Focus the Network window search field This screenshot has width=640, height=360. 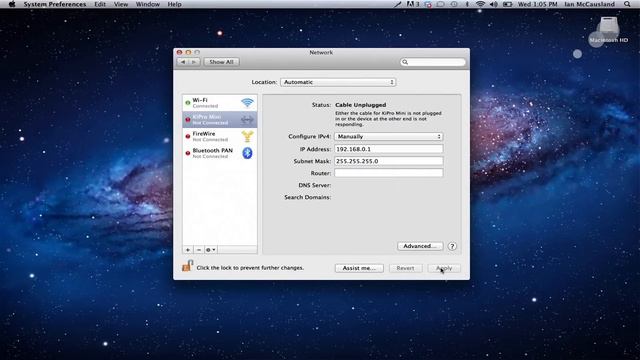coord(433,62)
